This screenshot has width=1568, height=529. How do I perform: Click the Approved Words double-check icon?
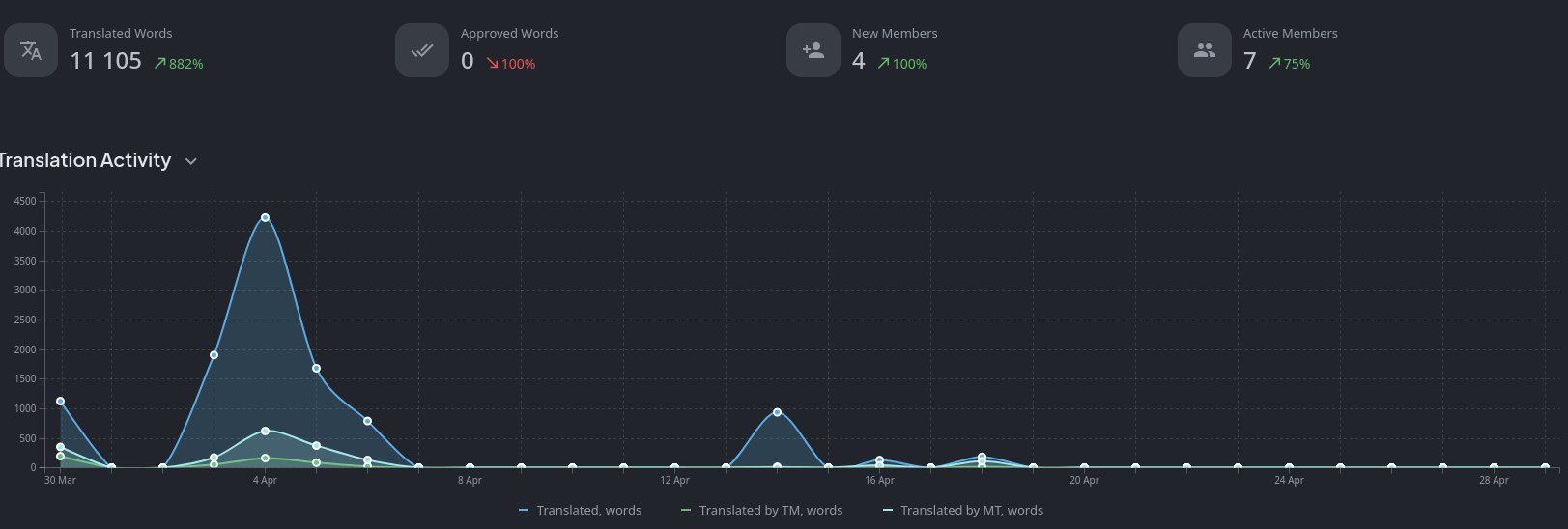click(422, 50)
